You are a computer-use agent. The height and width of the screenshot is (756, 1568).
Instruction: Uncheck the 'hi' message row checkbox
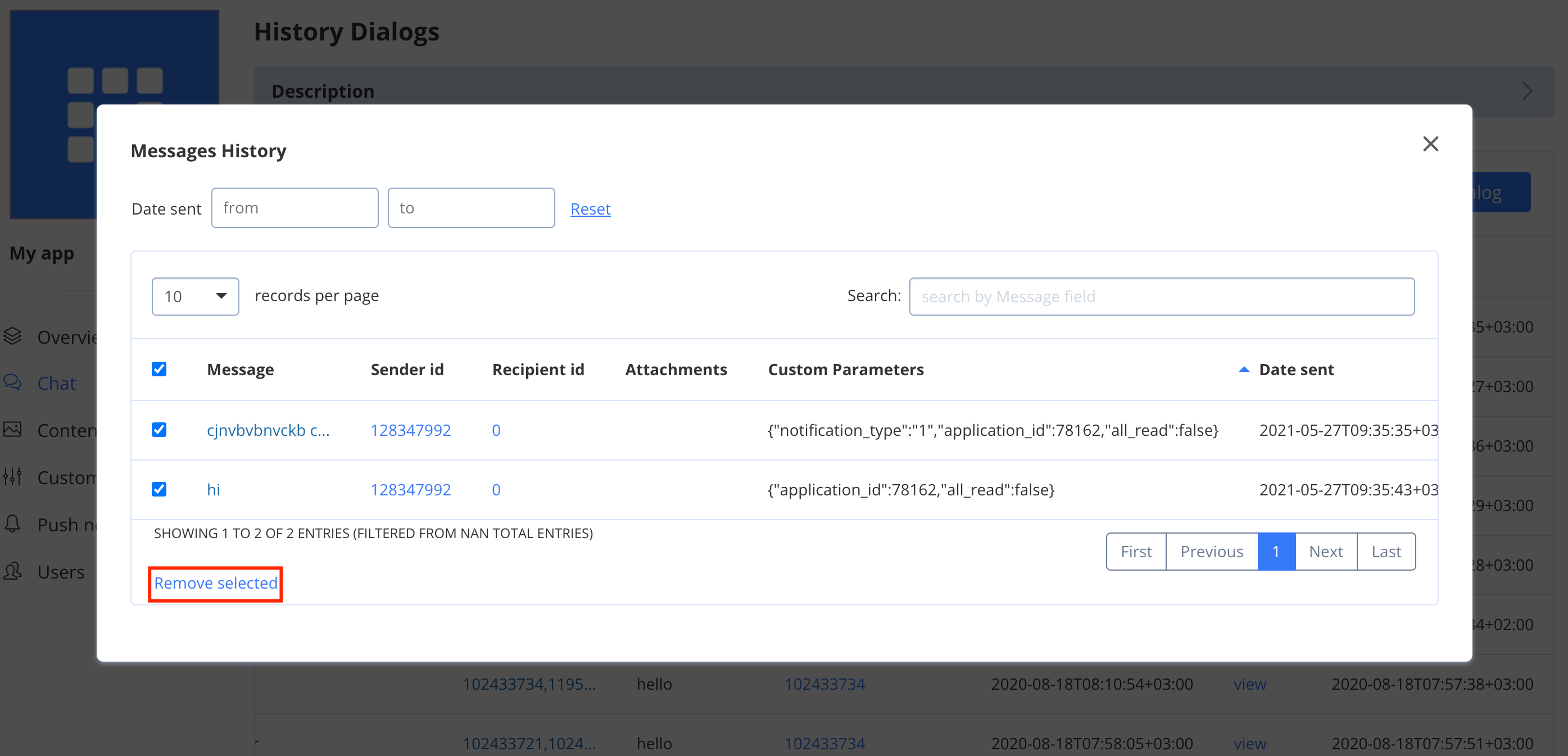click(159, 490)
